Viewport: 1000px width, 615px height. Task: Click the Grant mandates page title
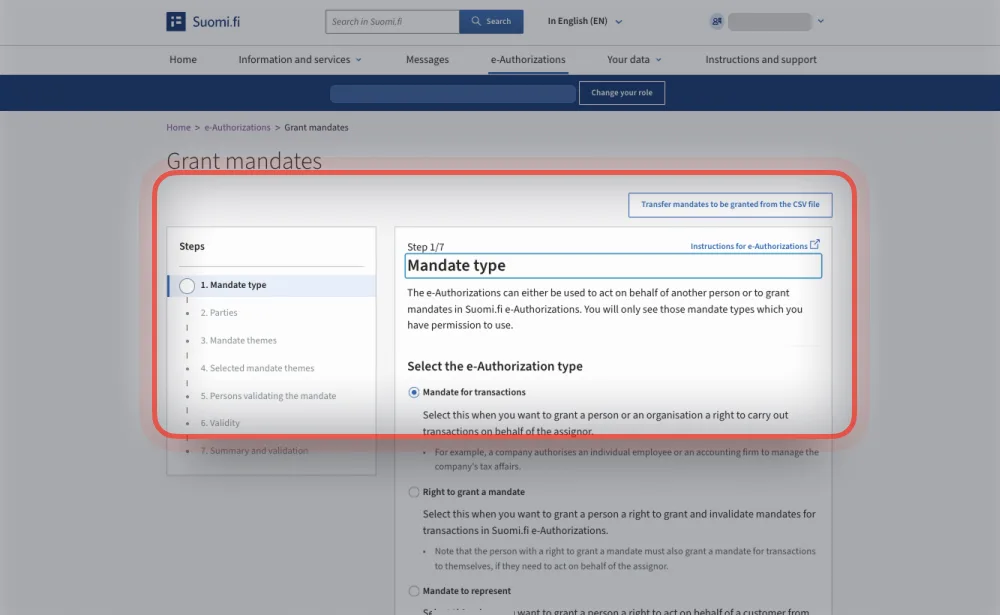244,161
